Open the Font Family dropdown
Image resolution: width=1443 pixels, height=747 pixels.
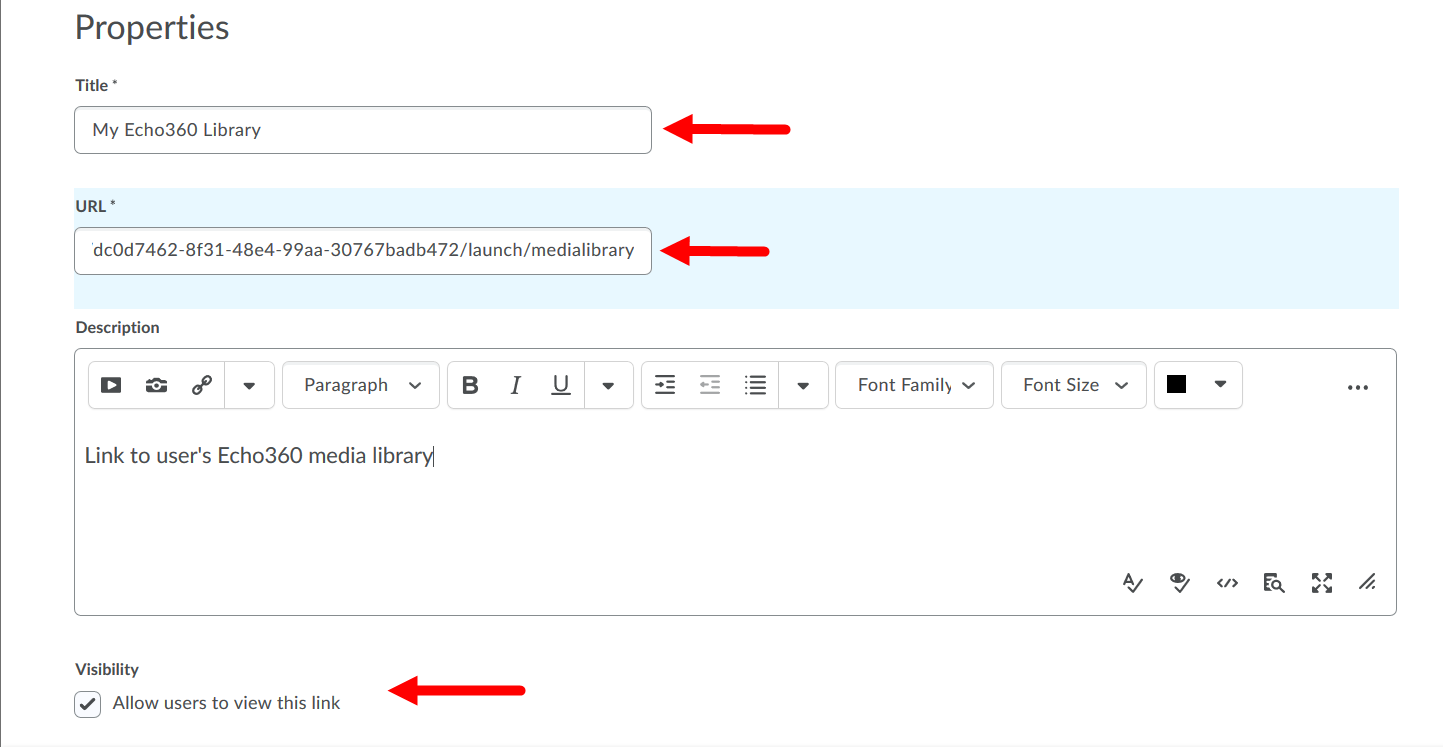coord(914,385)
